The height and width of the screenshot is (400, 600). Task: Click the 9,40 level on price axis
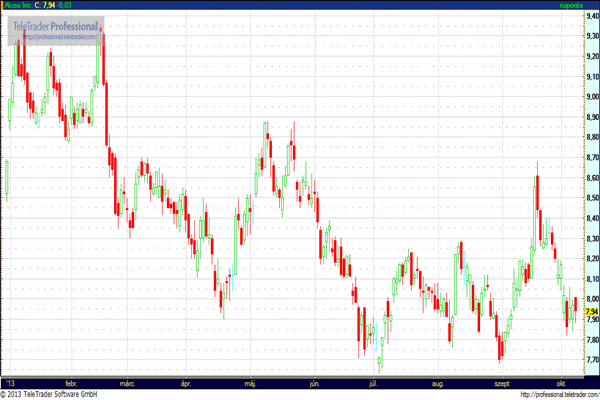point(591,14)
